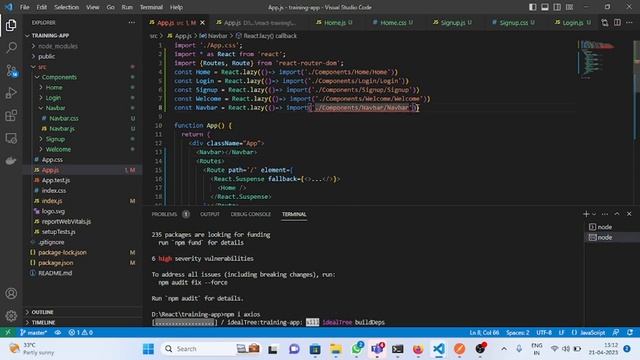Open the File menu
The image size is (640, 360).
click(24, 7)
